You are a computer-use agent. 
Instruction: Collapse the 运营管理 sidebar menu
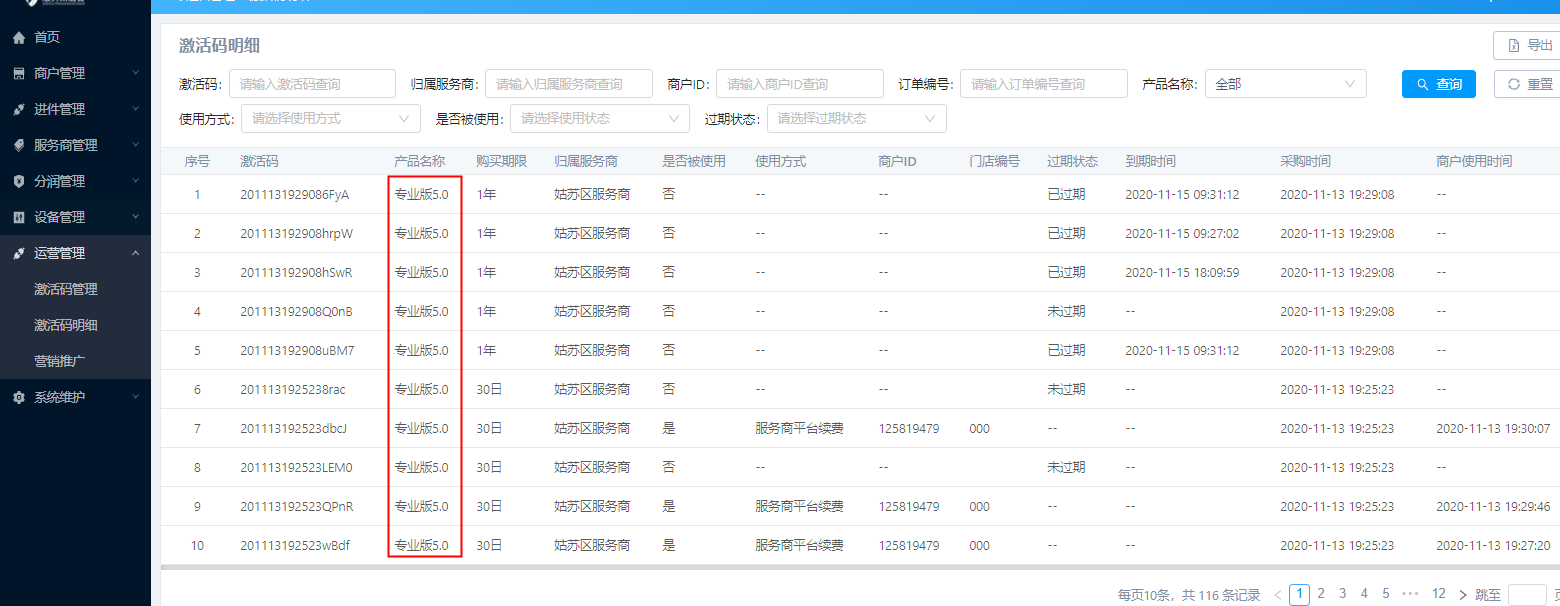pos(135,253)
